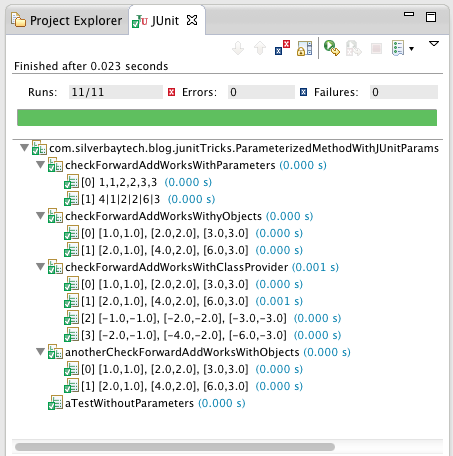The image size is (453, 456).
Task: Click the horizontal scrollbar at bottom
Action: (175, 447)
